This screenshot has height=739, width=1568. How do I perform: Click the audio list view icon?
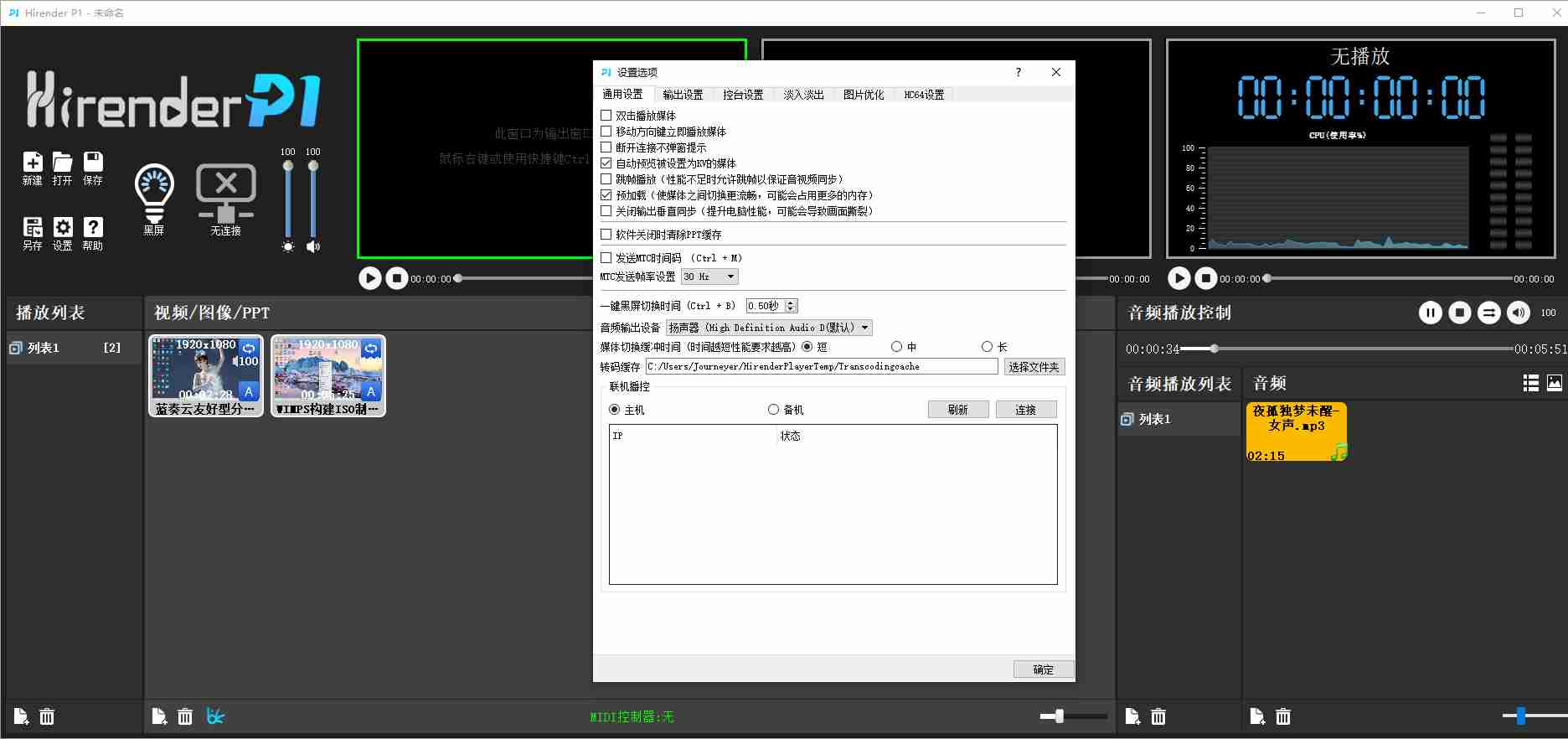1530,383
